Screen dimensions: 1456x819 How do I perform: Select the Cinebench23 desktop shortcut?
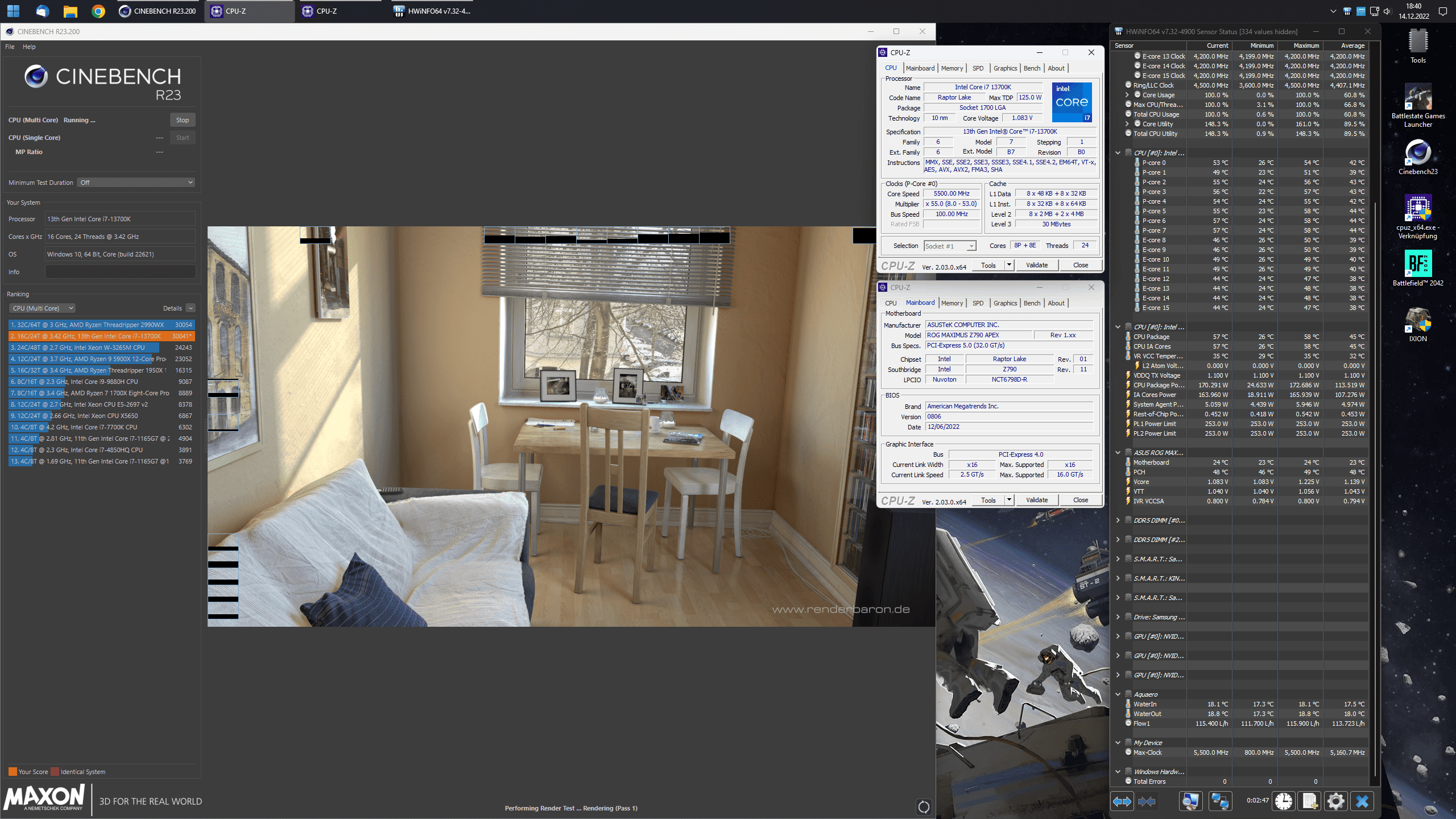(1418, 158)
